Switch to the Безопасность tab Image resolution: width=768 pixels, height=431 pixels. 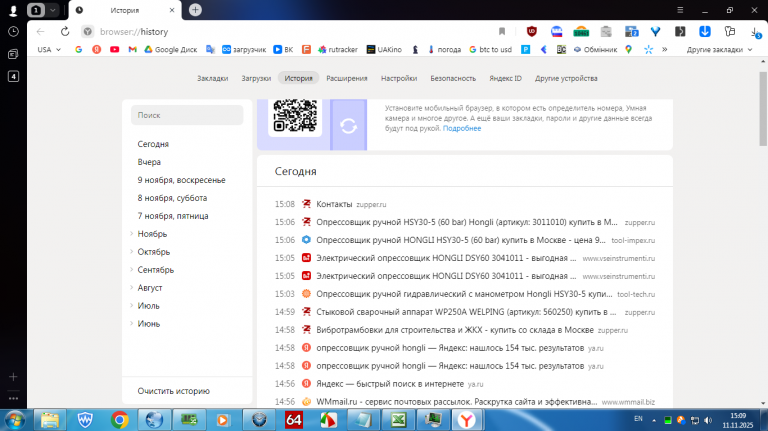pyautogui.click(x=453, y=78)
